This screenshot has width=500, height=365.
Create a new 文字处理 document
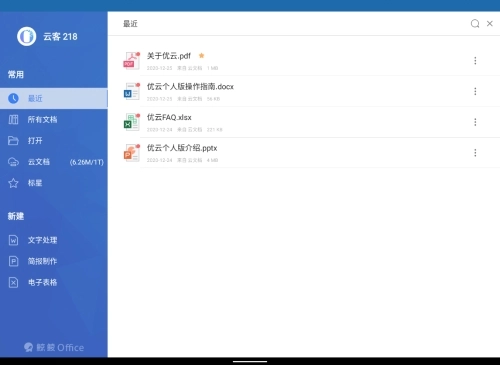pos(54,240)
